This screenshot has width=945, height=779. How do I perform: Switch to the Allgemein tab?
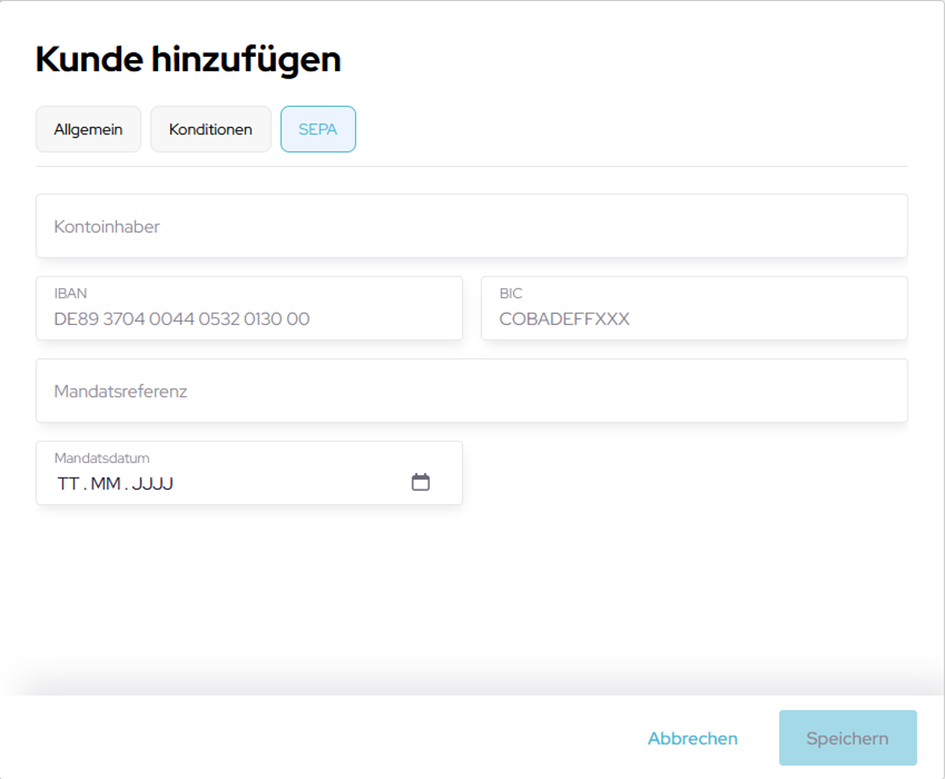(x=88, y=130)
